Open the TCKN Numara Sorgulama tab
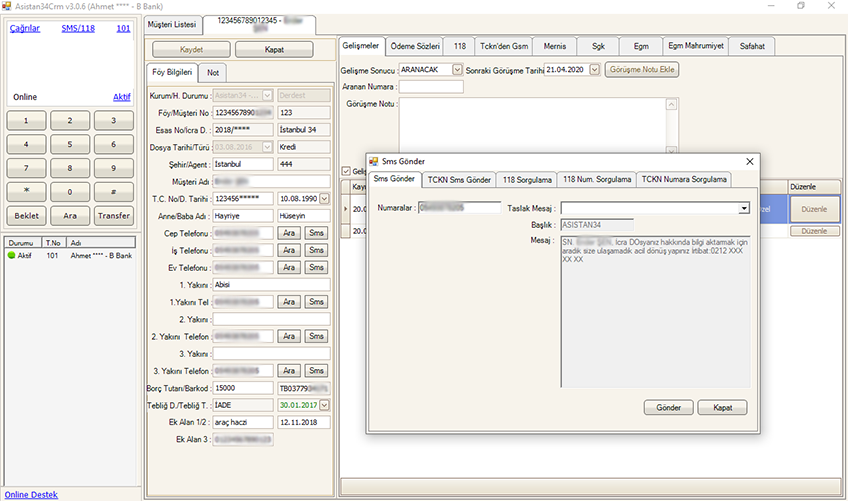The image size is (848, 501). (x=684, y=180)
